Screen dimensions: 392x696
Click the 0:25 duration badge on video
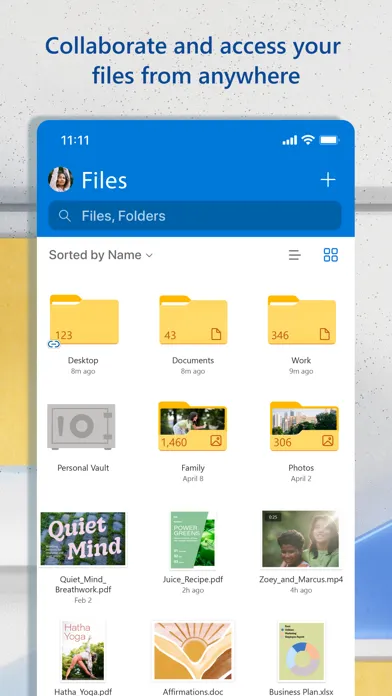[x=273, y=517]
